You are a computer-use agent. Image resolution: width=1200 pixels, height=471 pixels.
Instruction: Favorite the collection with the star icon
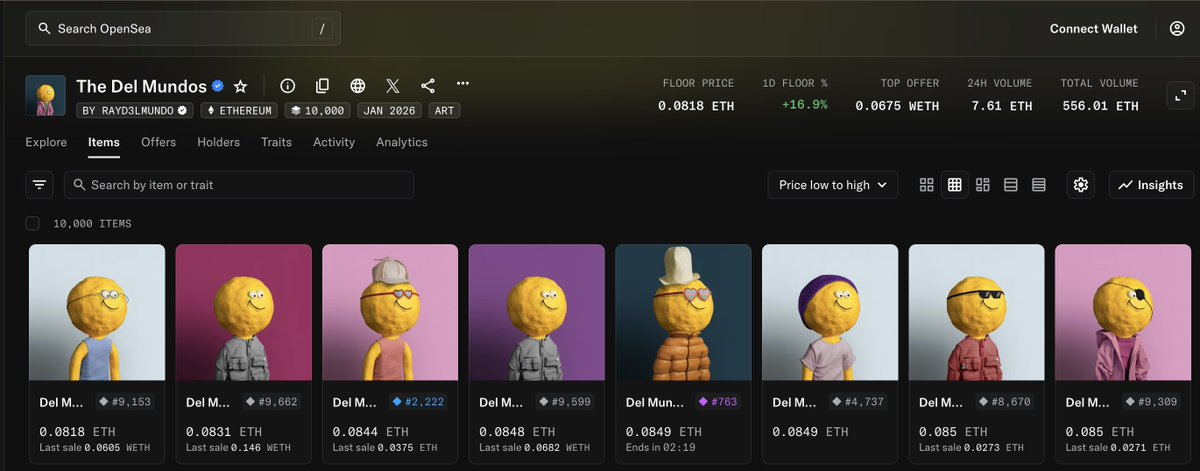[x=240, y=86]
